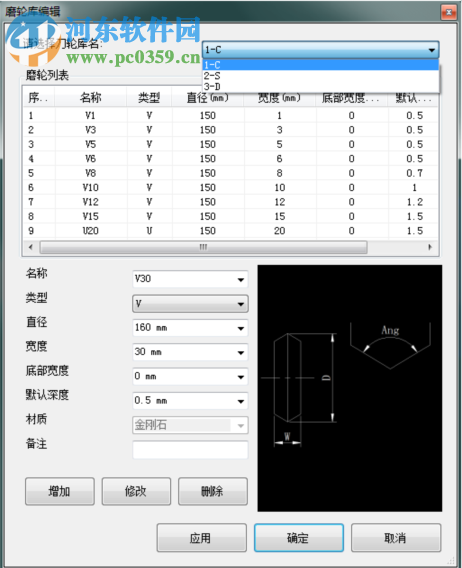The image size is (462, 568).
Task: Select row V8 in the wheel list
Action: point(230,173)
